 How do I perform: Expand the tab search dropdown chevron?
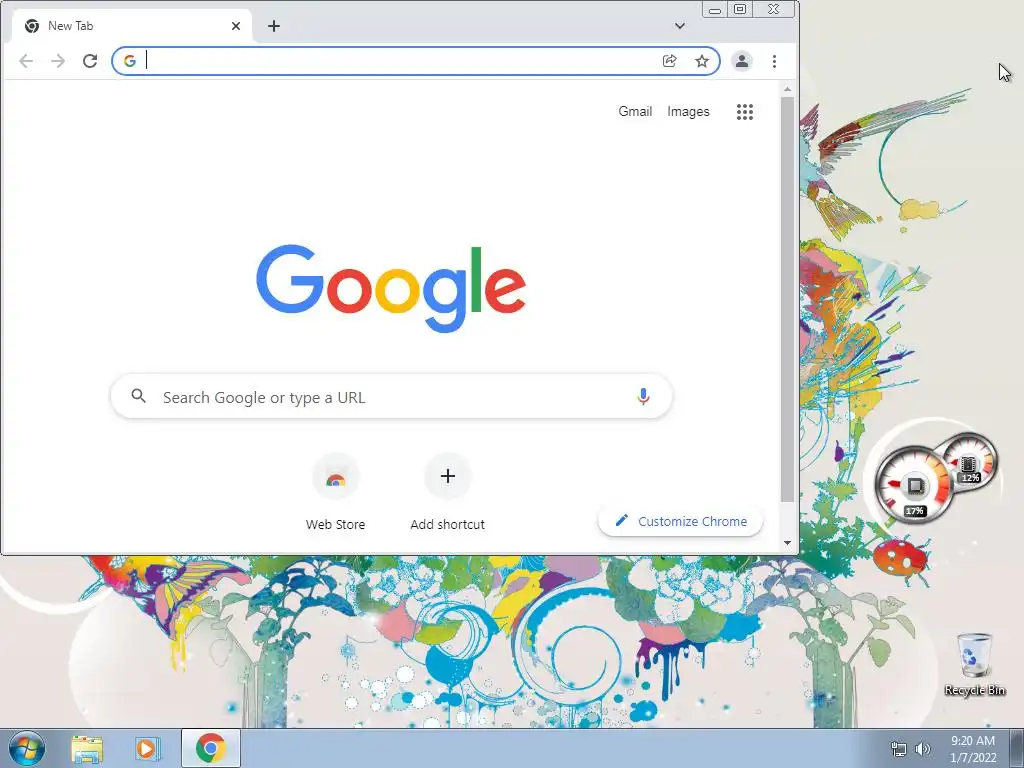point(680,26)
